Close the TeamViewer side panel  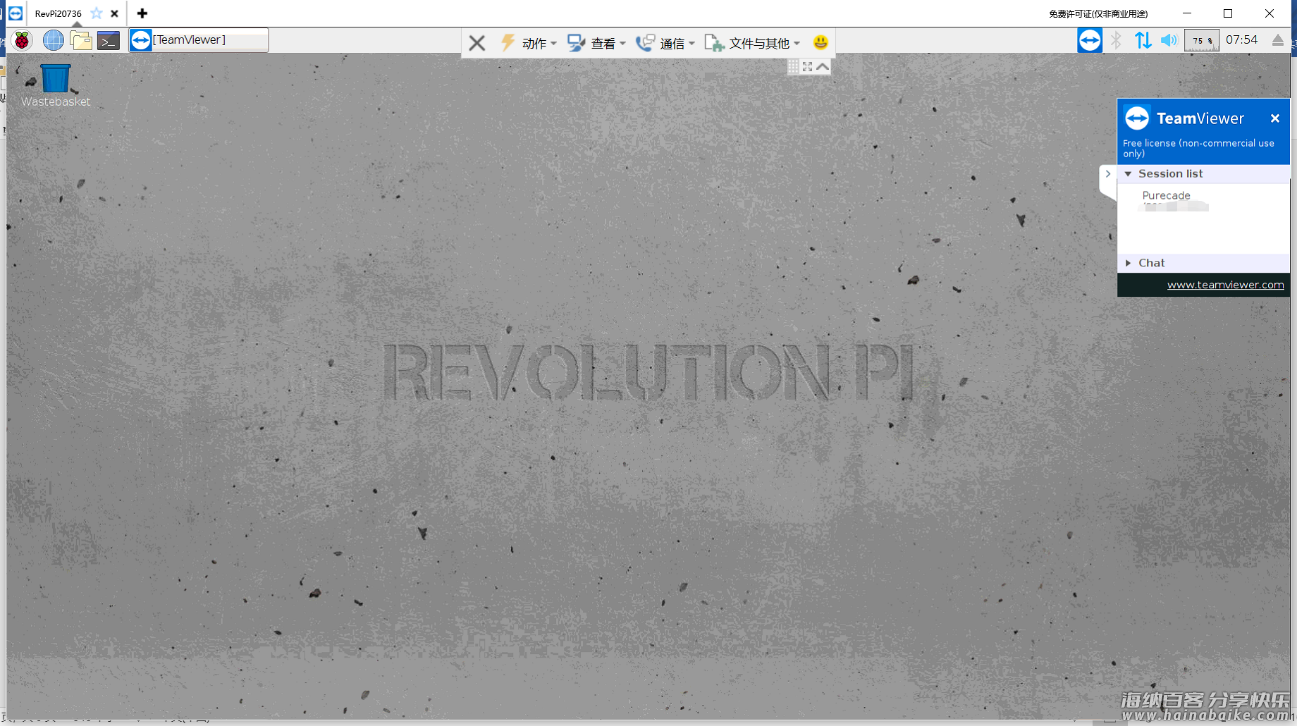1275,118
